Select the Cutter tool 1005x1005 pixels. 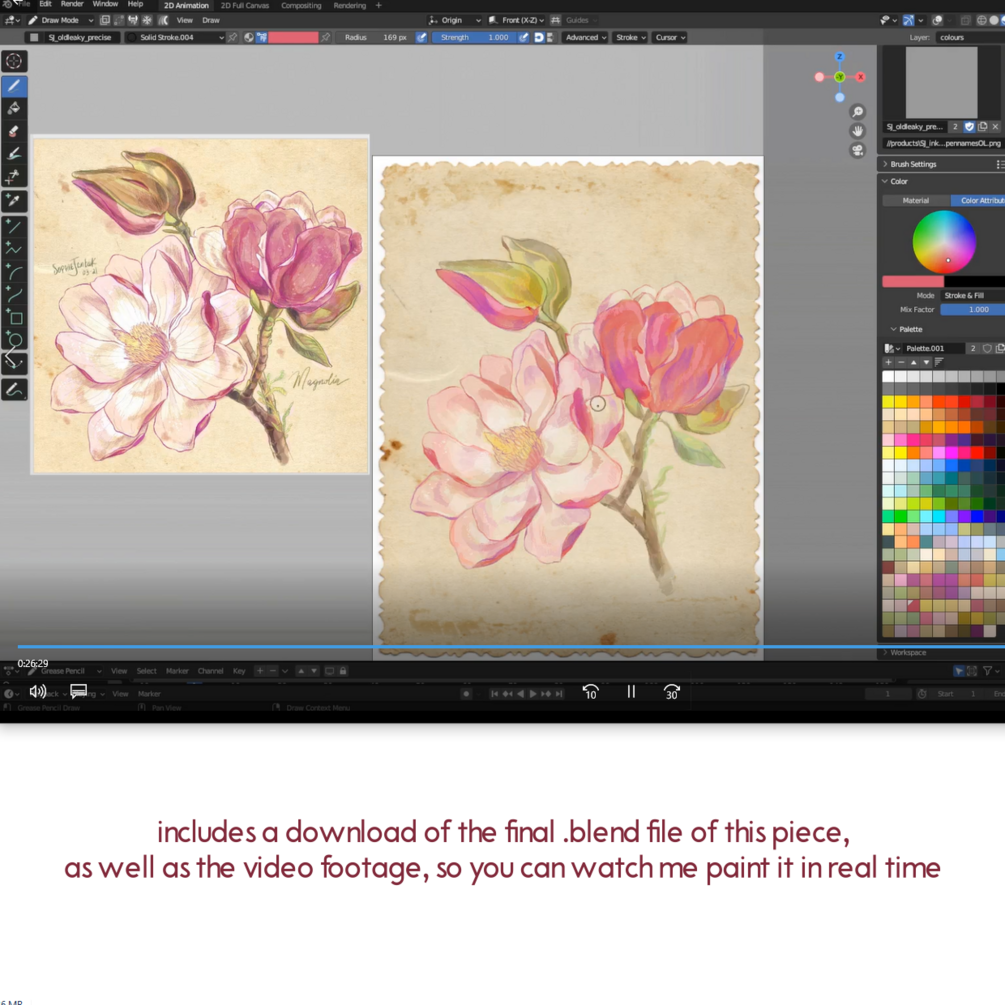[13, 176]
